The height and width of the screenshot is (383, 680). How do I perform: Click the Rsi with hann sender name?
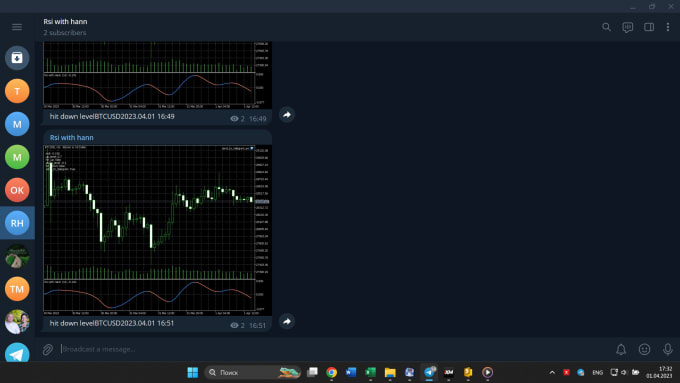pyautogui.click(x=72, y=137)
